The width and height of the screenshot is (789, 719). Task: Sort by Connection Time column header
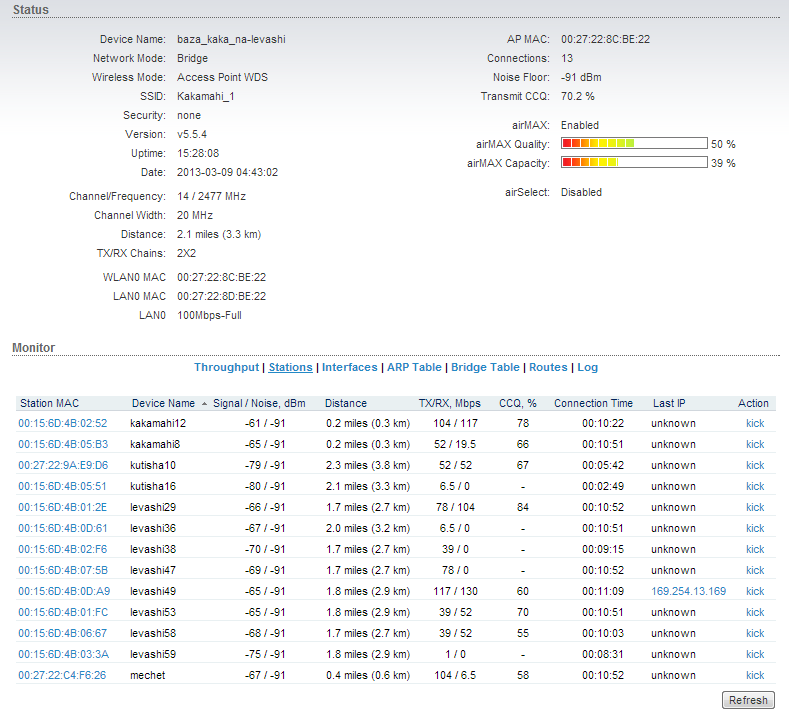coord(593,404)
